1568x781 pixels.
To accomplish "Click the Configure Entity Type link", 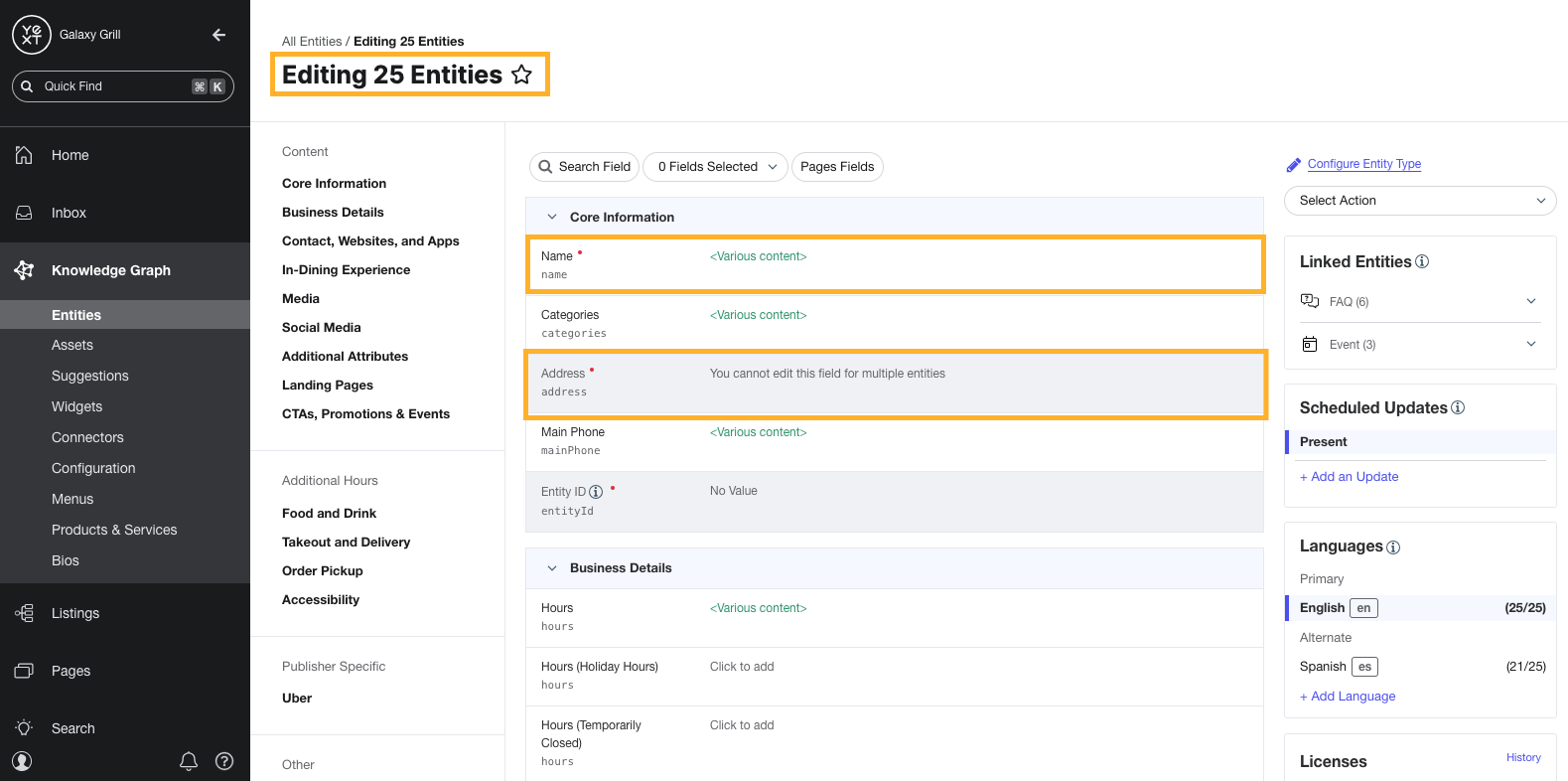I will click(x=1363, y=164).
